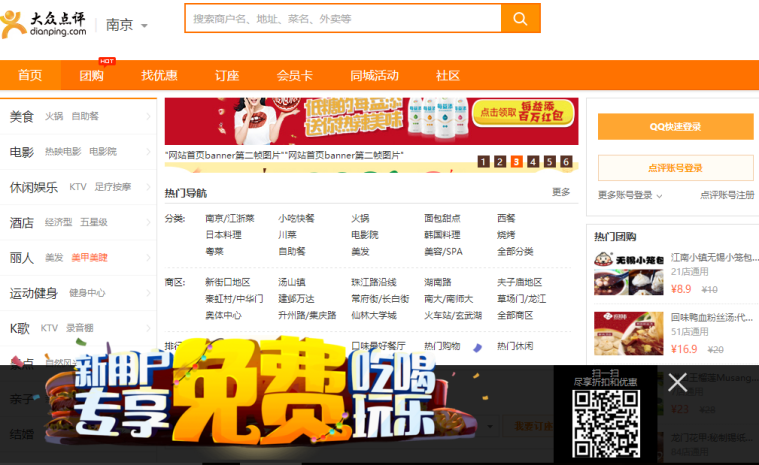This screenshot has height=465, width=759.
Task: Click the 点击领取 red-packet banner button
Action: 522,113
